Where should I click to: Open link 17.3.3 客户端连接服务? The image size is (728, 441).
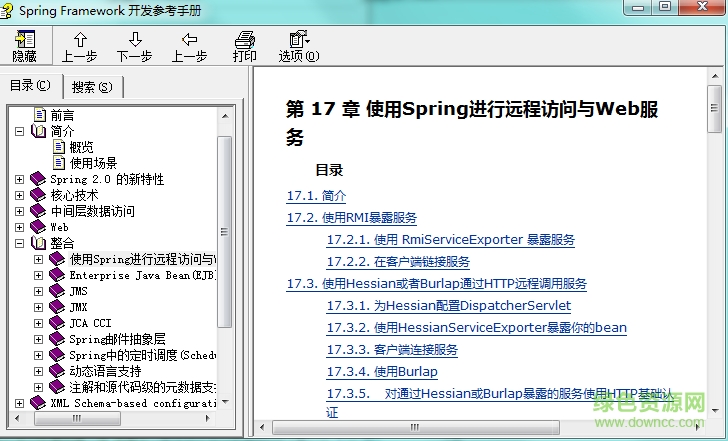pos(392,350)
